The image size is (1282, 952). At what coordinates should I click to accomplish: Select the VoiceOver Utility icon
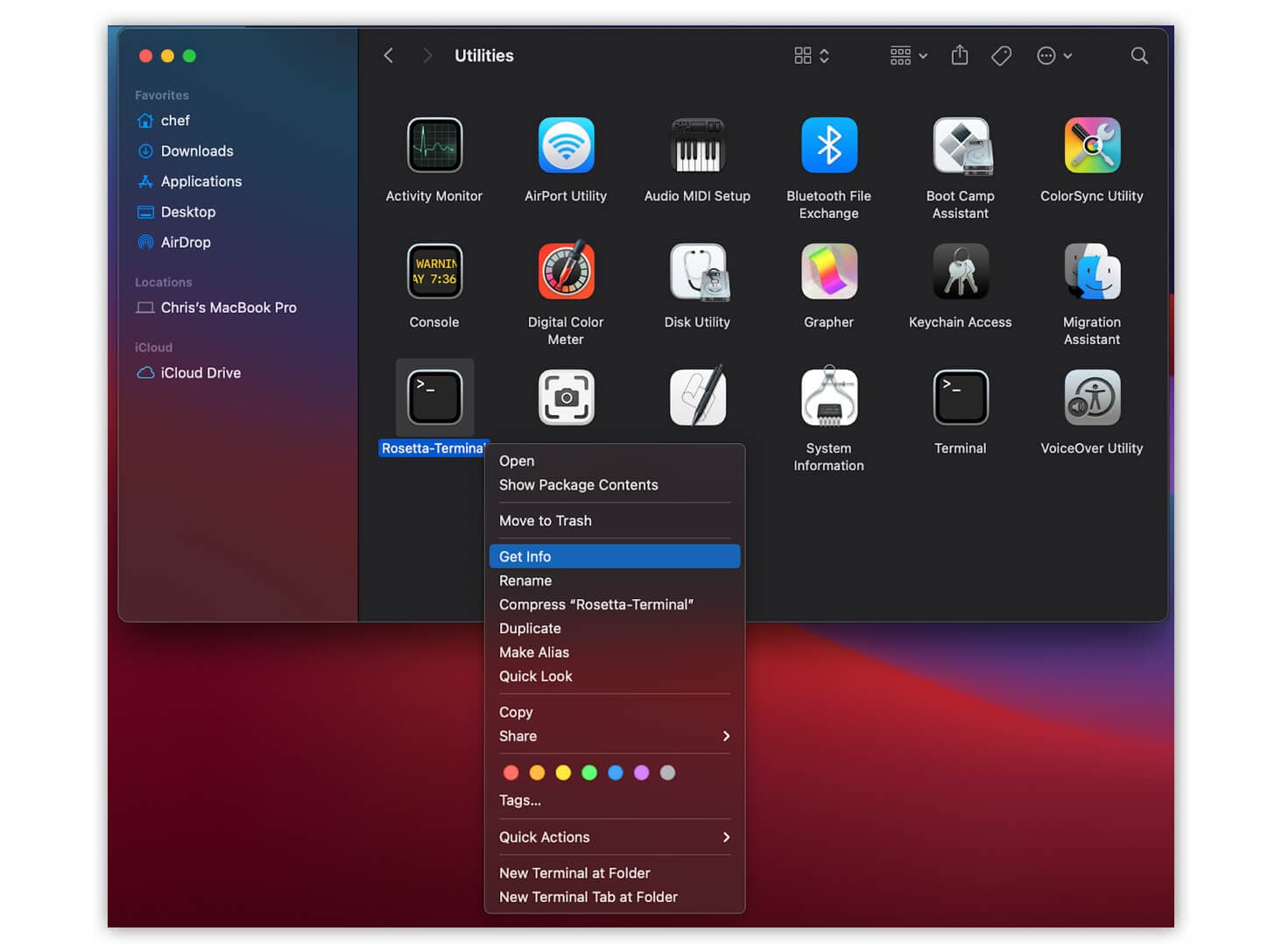1092,398
